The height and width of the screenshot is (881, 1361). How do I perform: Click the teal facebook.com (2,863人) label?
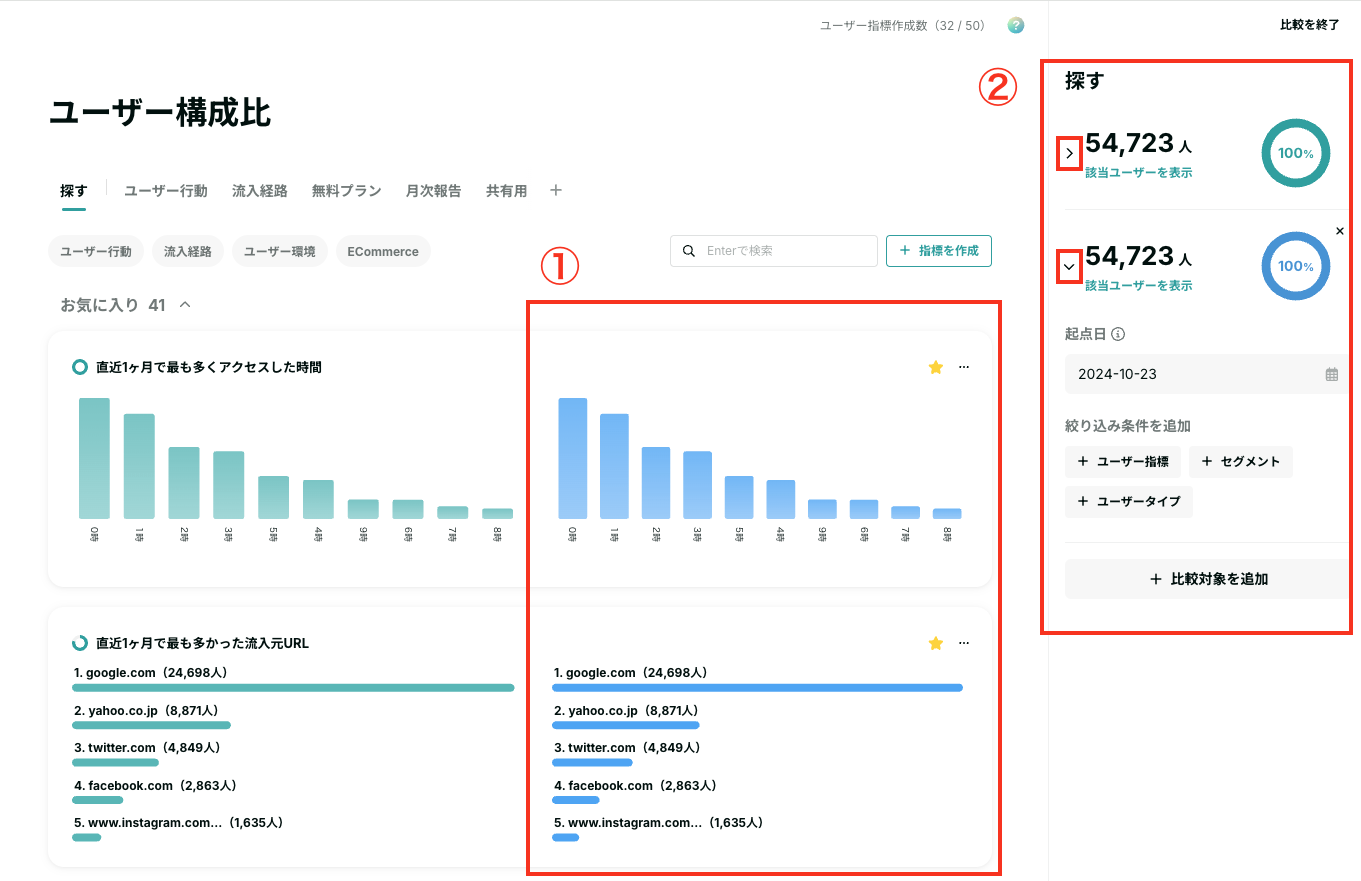155,786
